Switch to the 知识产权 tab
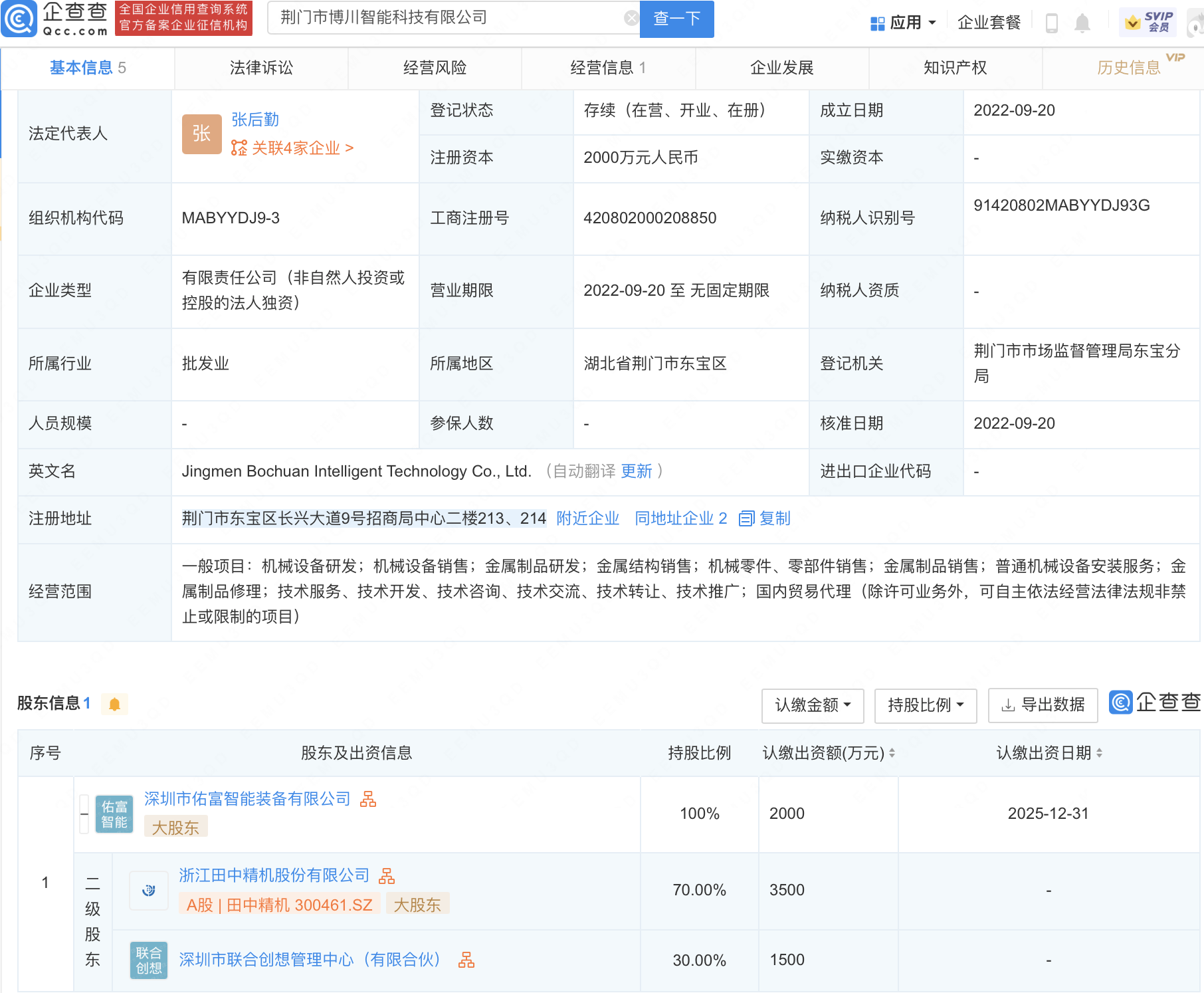Screen dimensions: 1204x993 tap(955, 68)
